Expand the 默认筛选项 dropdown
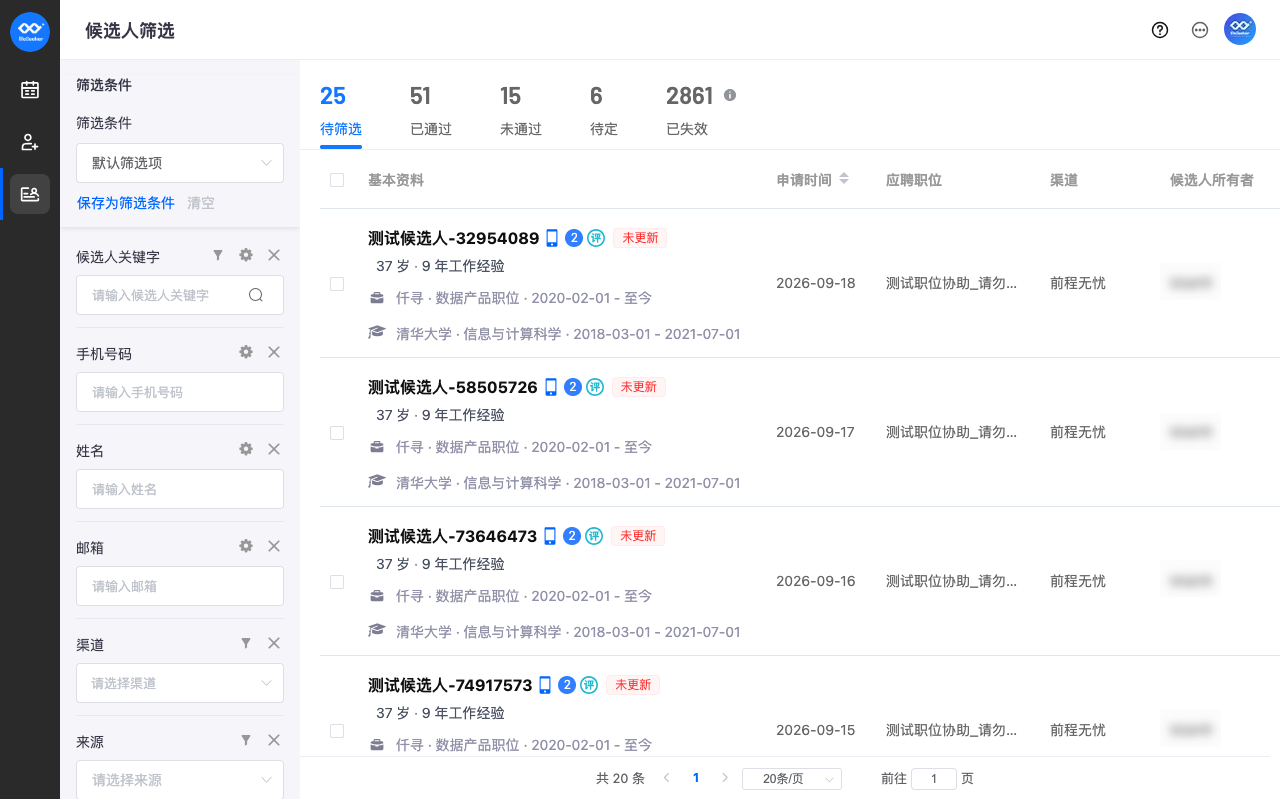1280x799 pixels. click(180, 163)
